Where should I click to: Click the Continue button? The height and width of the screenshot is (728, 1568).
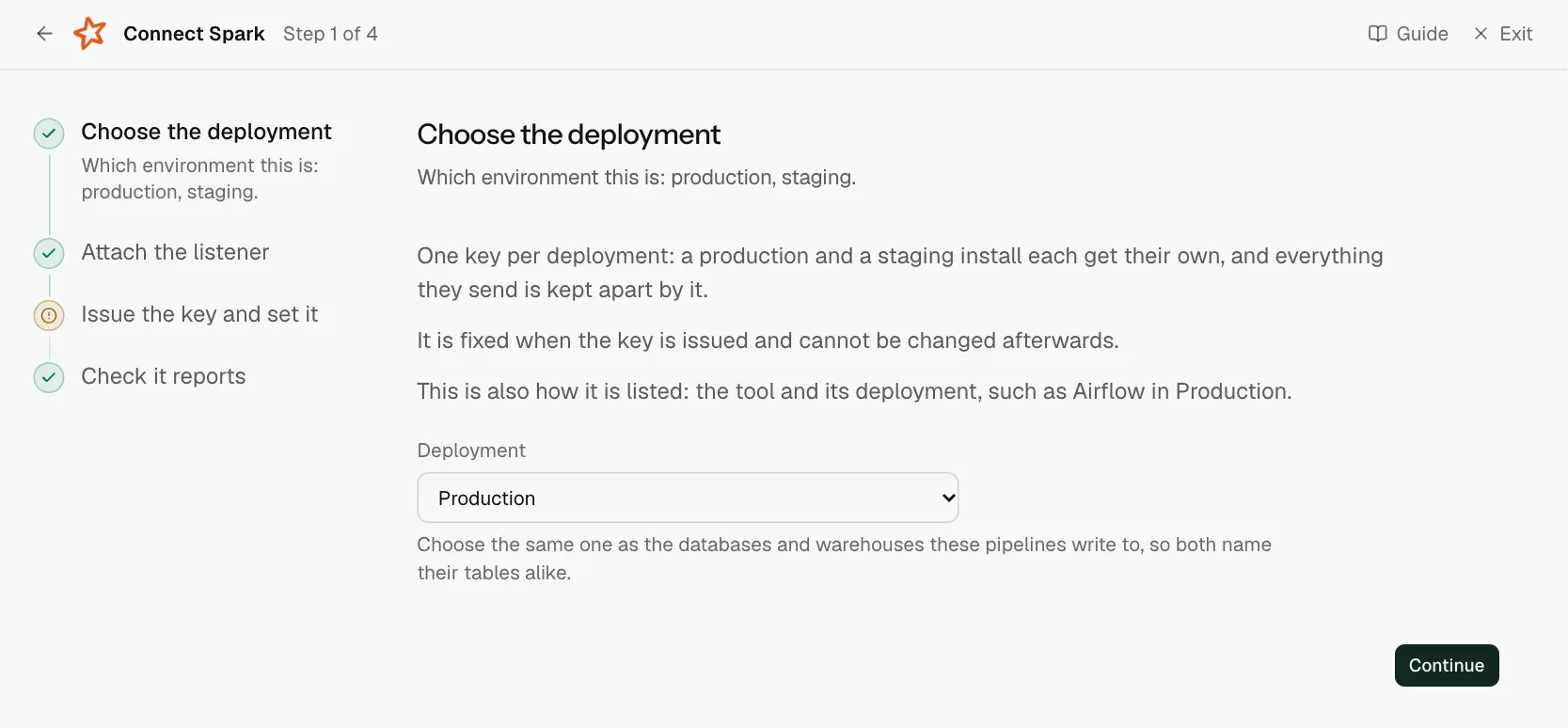1447,665
